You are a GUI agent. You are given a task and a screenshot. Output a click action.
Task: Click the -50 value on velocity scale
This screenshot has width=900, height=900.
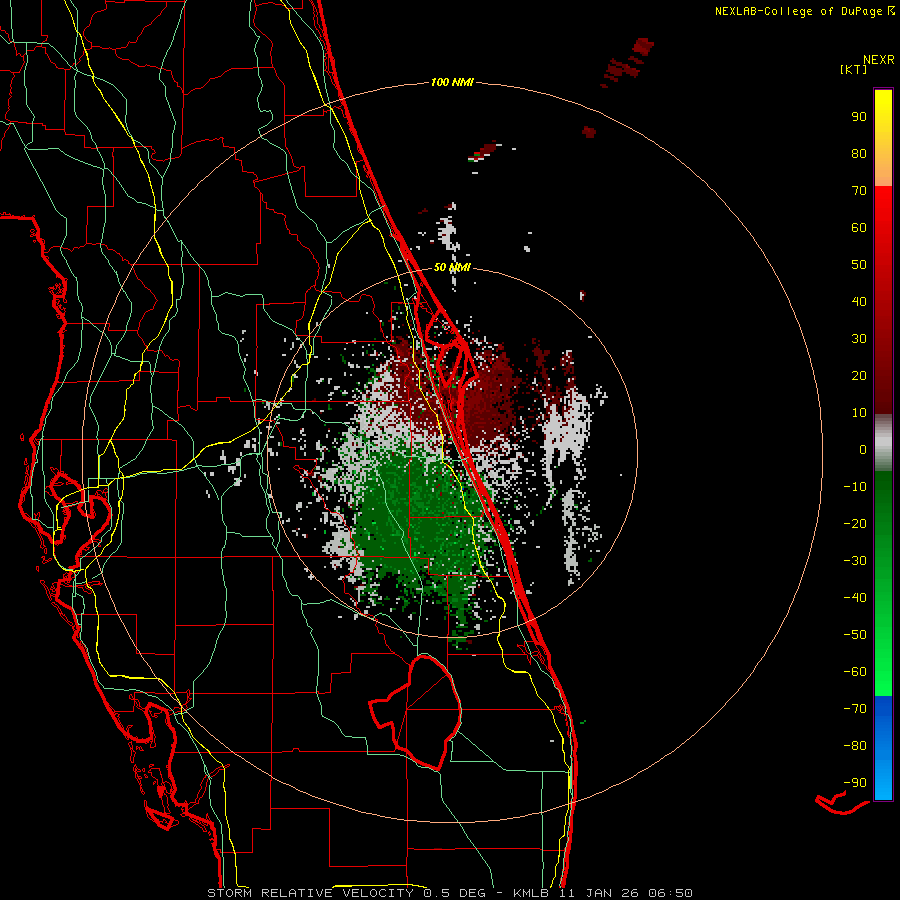[x=855, y=635]
